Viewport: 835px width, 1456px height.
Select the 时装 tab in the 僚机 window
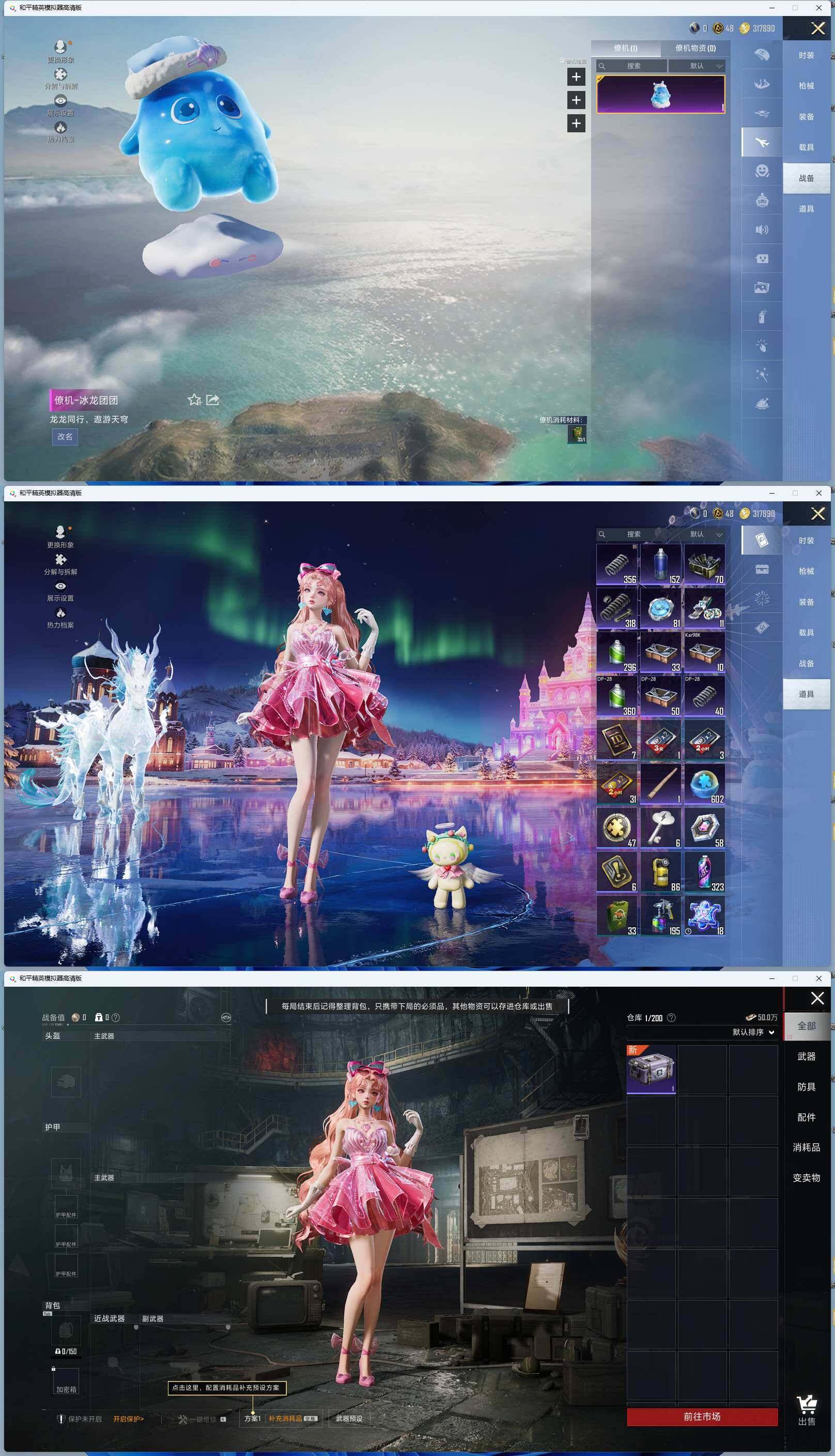(807, 56)
